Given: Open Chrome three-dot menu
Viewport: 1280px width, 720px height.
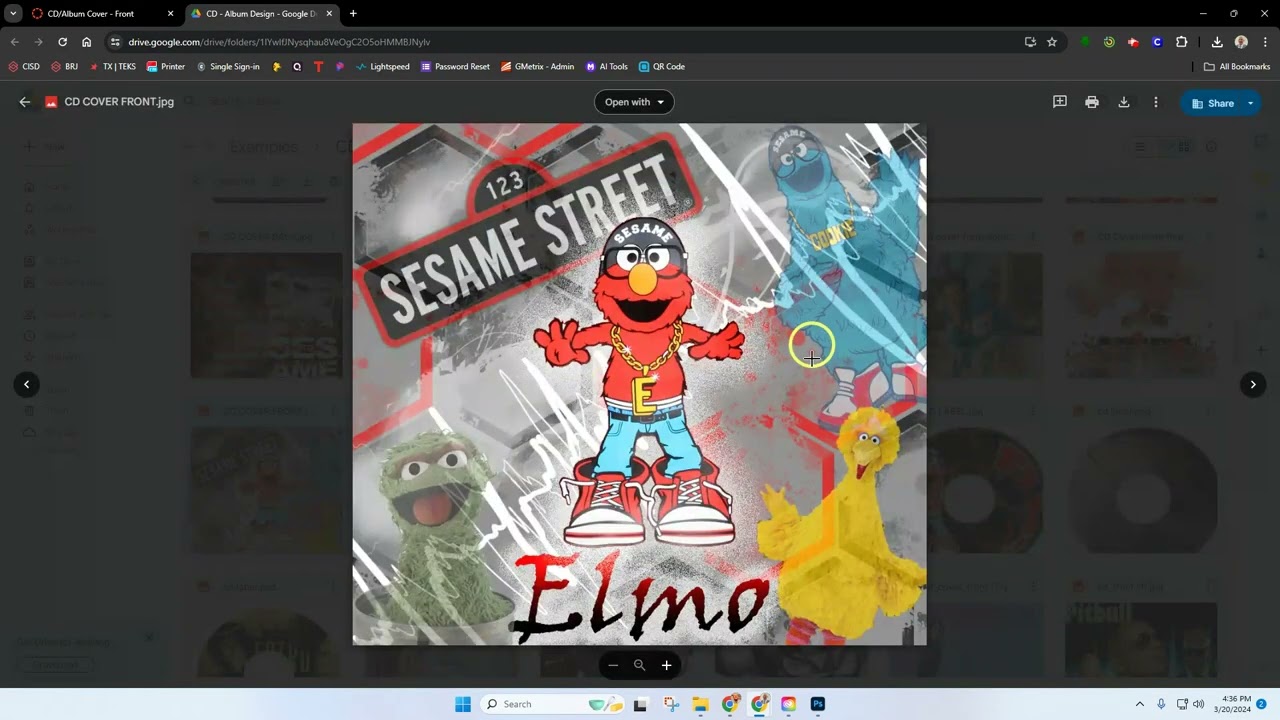Looking at the screenshot, I should (1266, 42).
